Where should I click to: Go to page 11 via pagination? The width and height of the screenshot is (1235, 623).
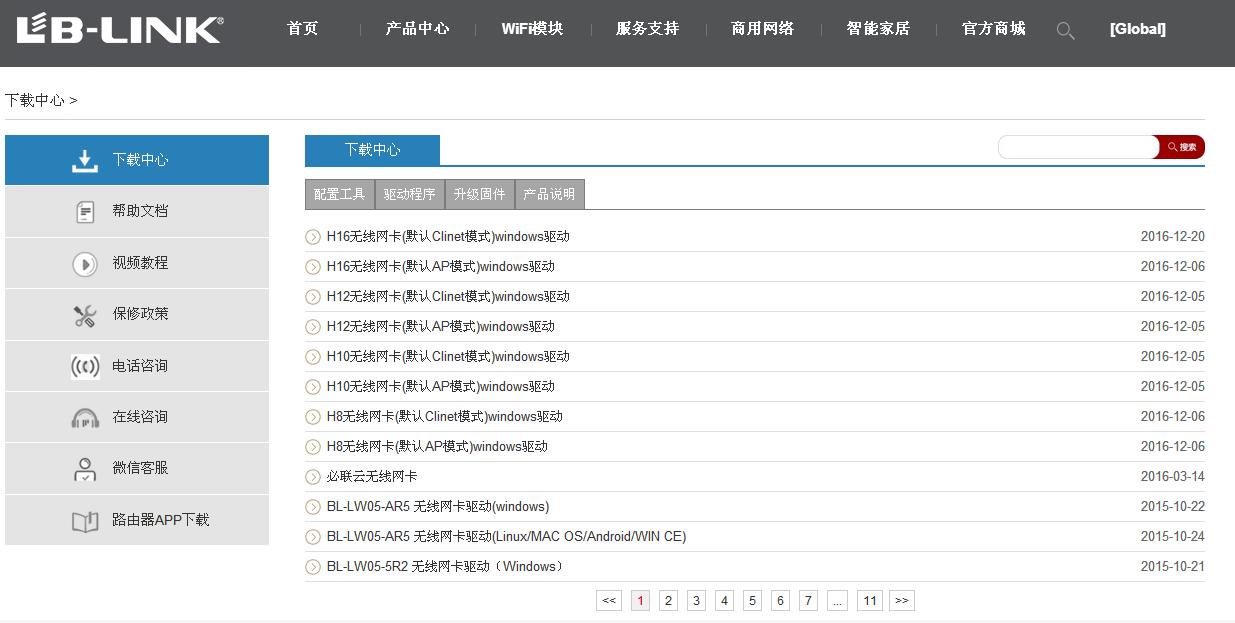[x=870, y=600]
